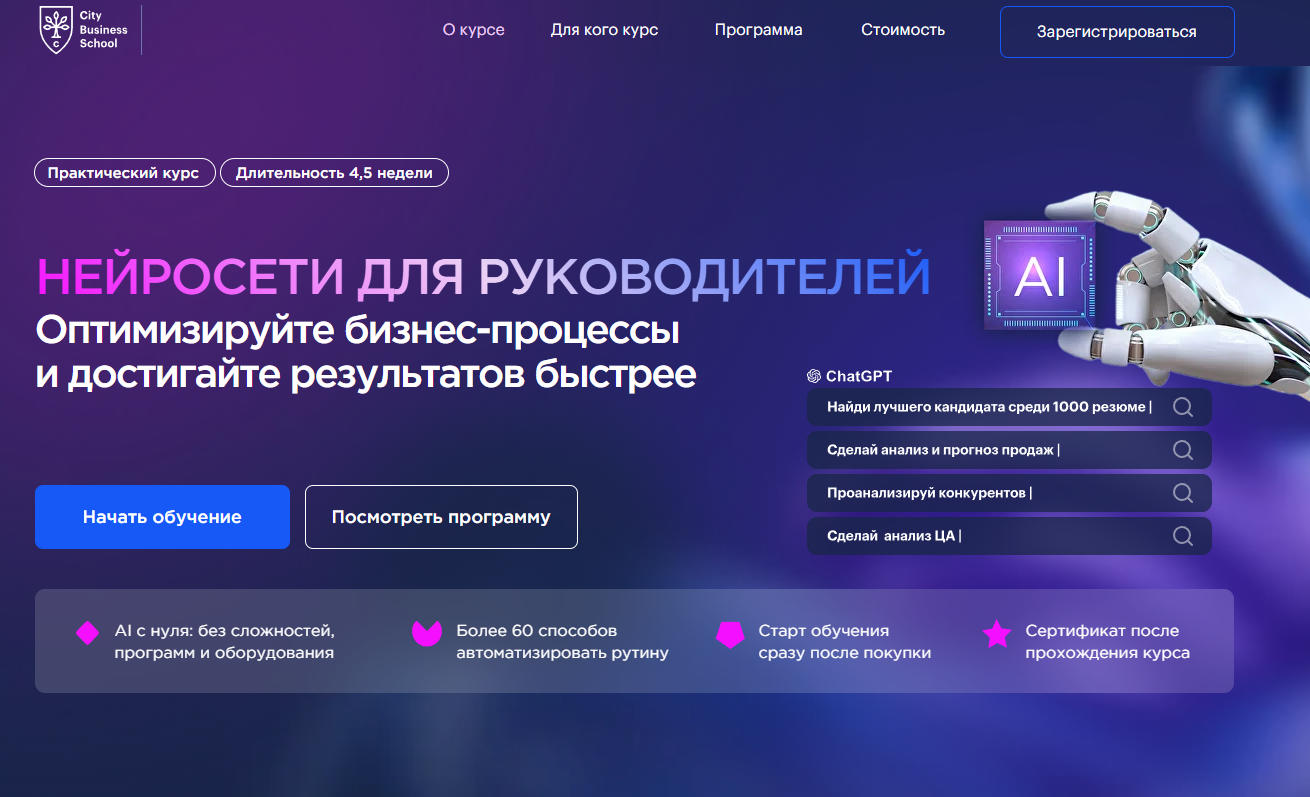The image size is (1310, 797).
Task: Click the 'Проанализируй конкурентов' field
Action: (1009, 493)
